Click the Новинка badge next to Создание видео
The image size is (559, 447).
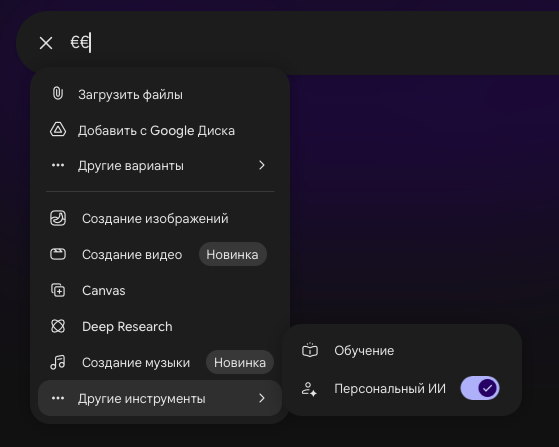[x=232, y=255]
